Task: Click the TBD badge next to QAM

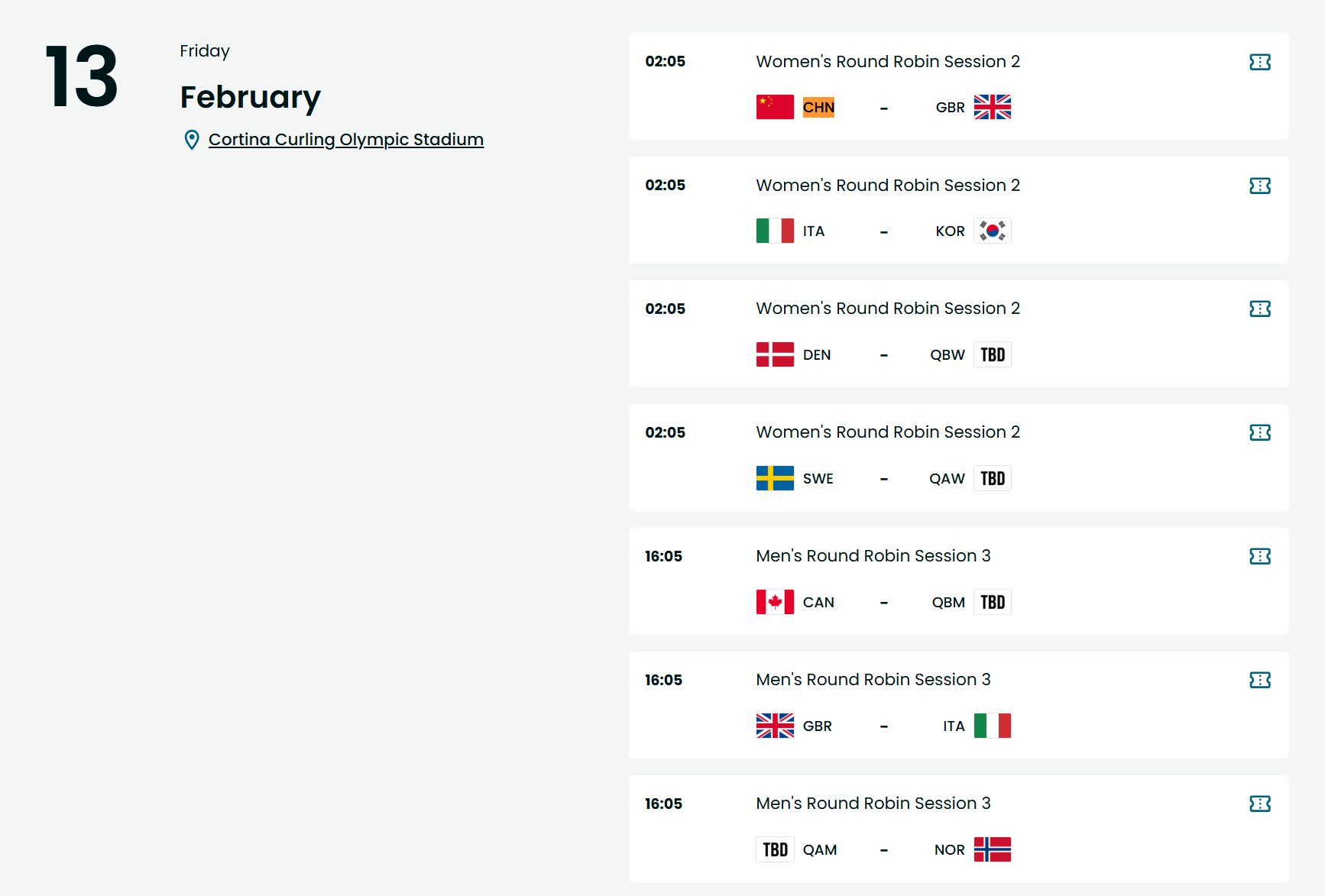Action: point(775,849)
